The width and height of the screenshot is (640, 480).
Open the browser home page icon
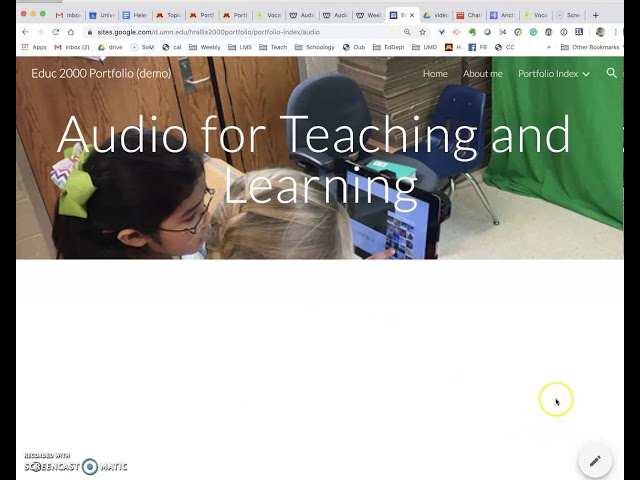coord(71,32)
